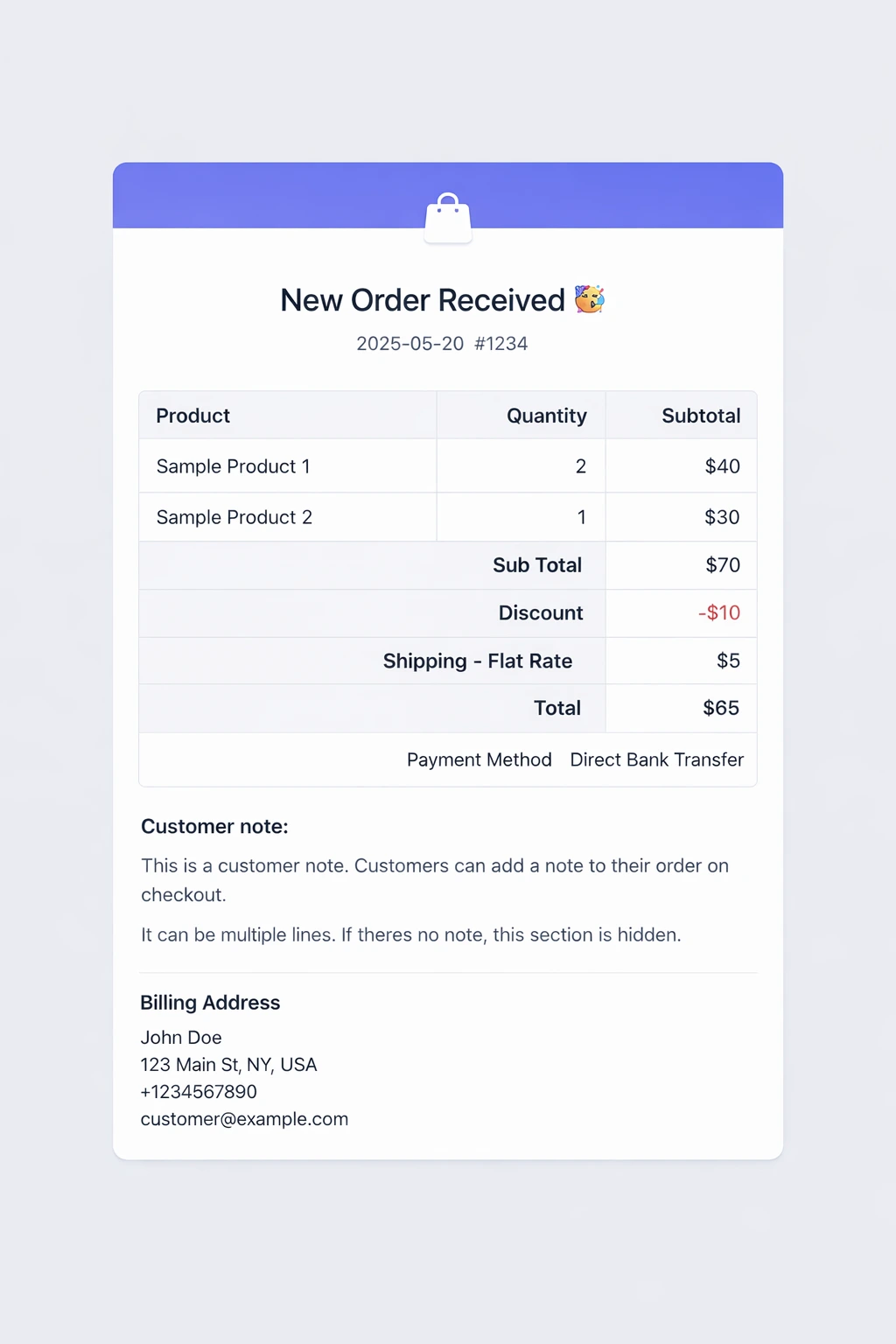Click the New Order Received heading

click(x=423, y=300)
